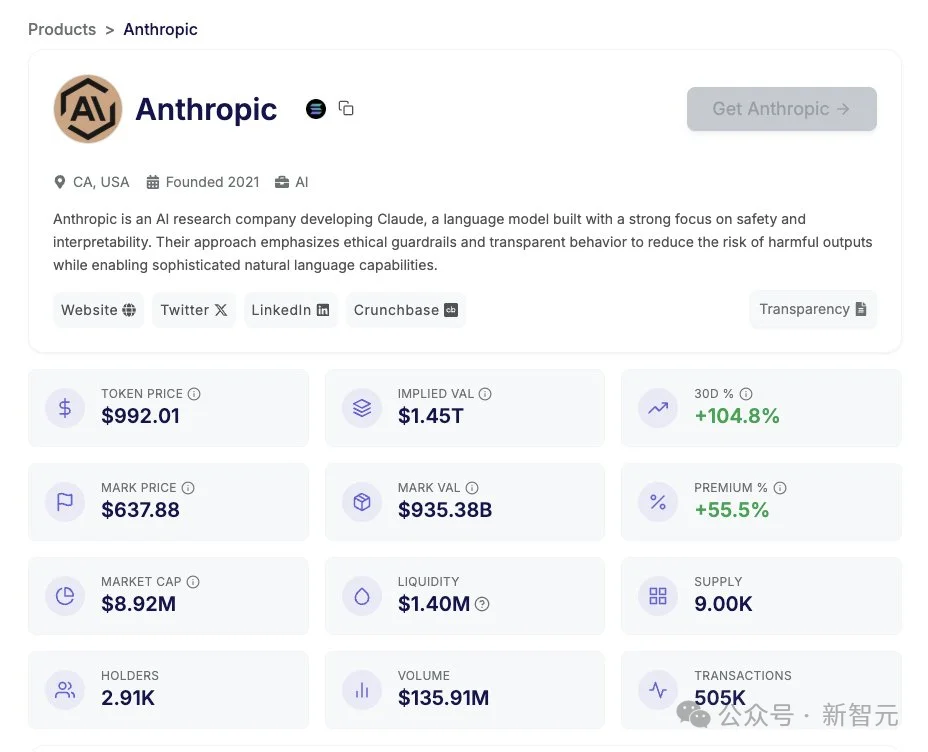928x752 pixels.
Task: Click the 30D trend chart icon
Action: tap(658, 407)
